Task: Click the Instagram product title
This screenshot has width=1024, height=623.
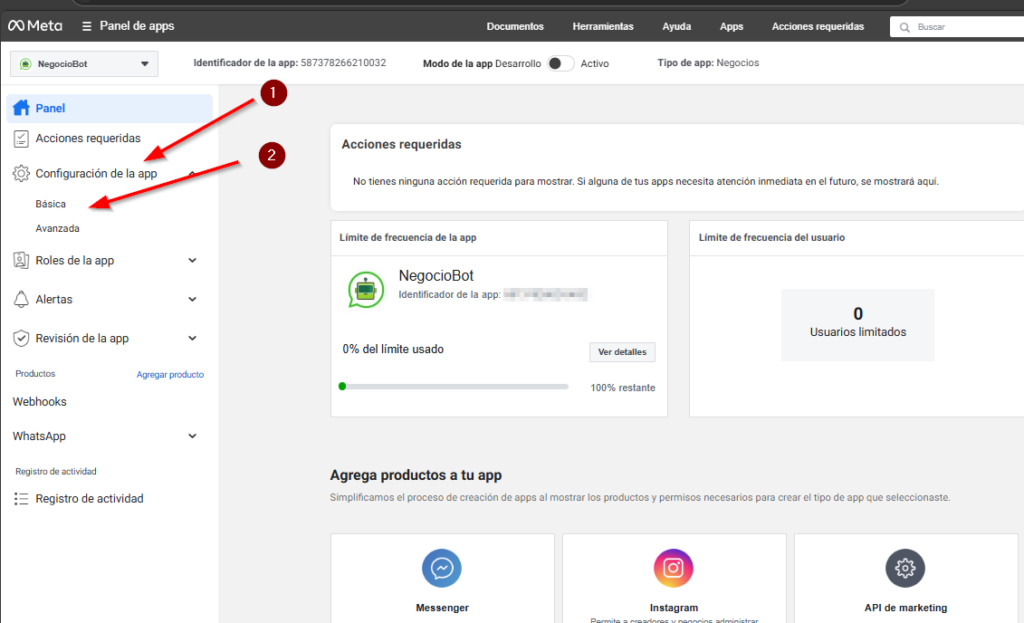Action: pyautogui.click(x=674, y=608)
